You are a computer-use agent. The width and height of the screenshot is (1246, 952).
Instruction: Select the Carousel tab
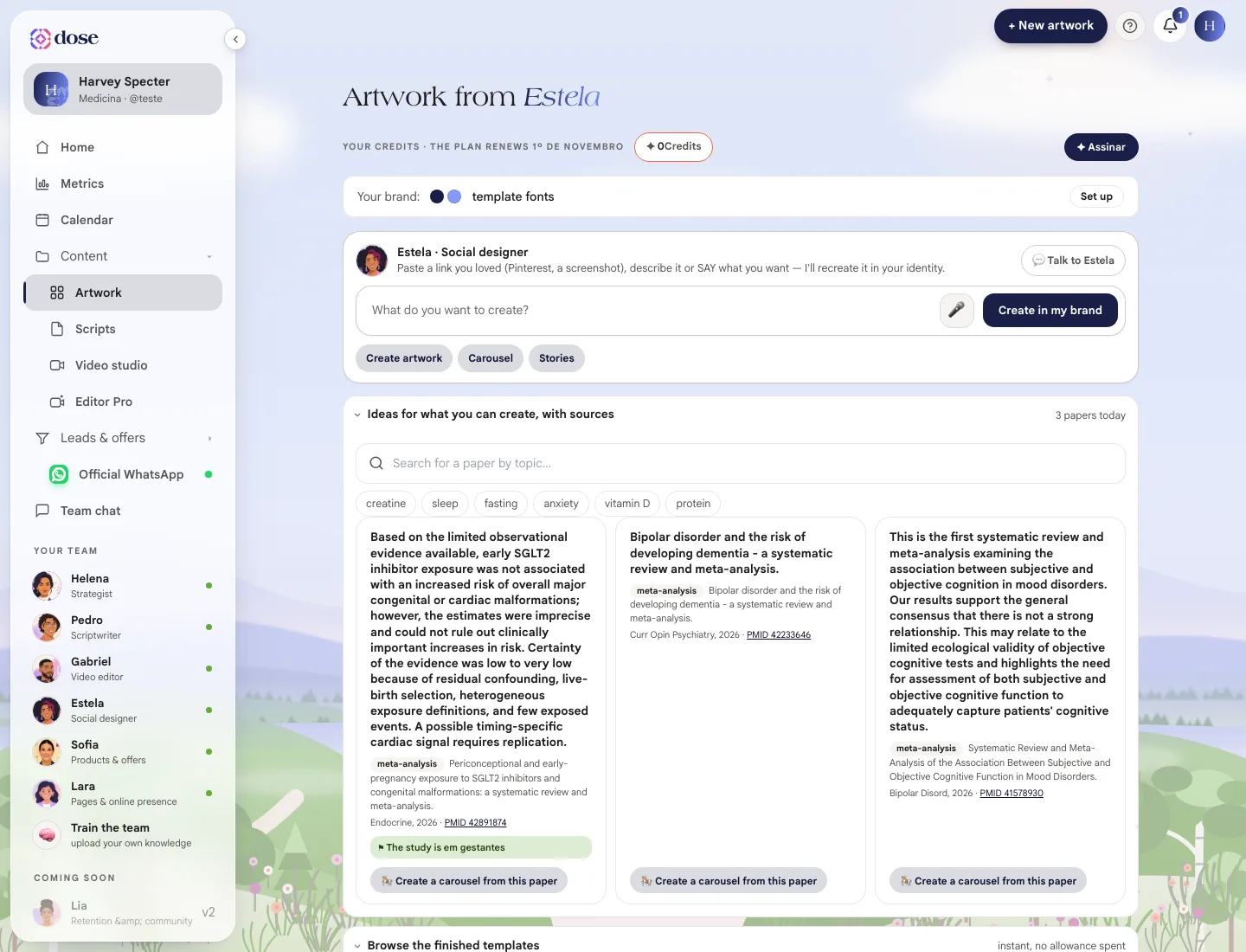pos(491,358)
